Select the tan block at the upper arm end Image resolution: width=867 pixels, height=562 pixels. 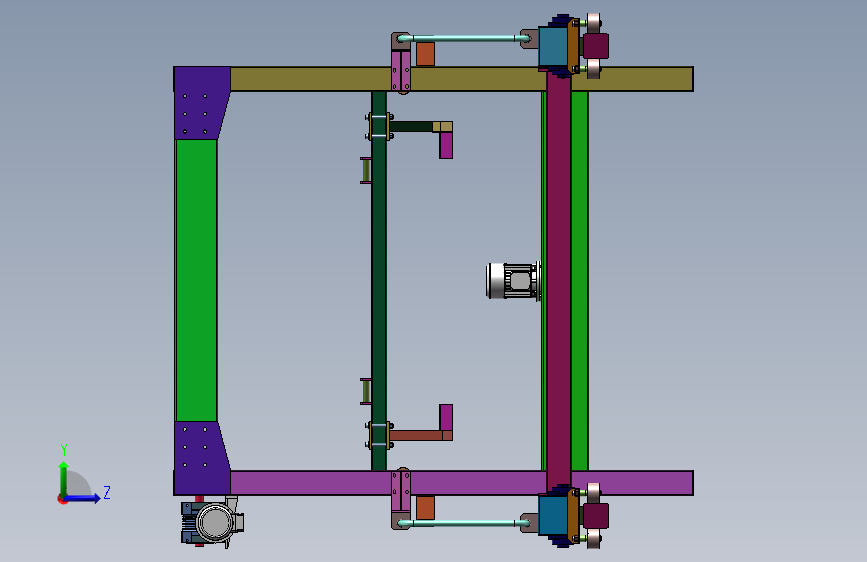pos(442,127)
